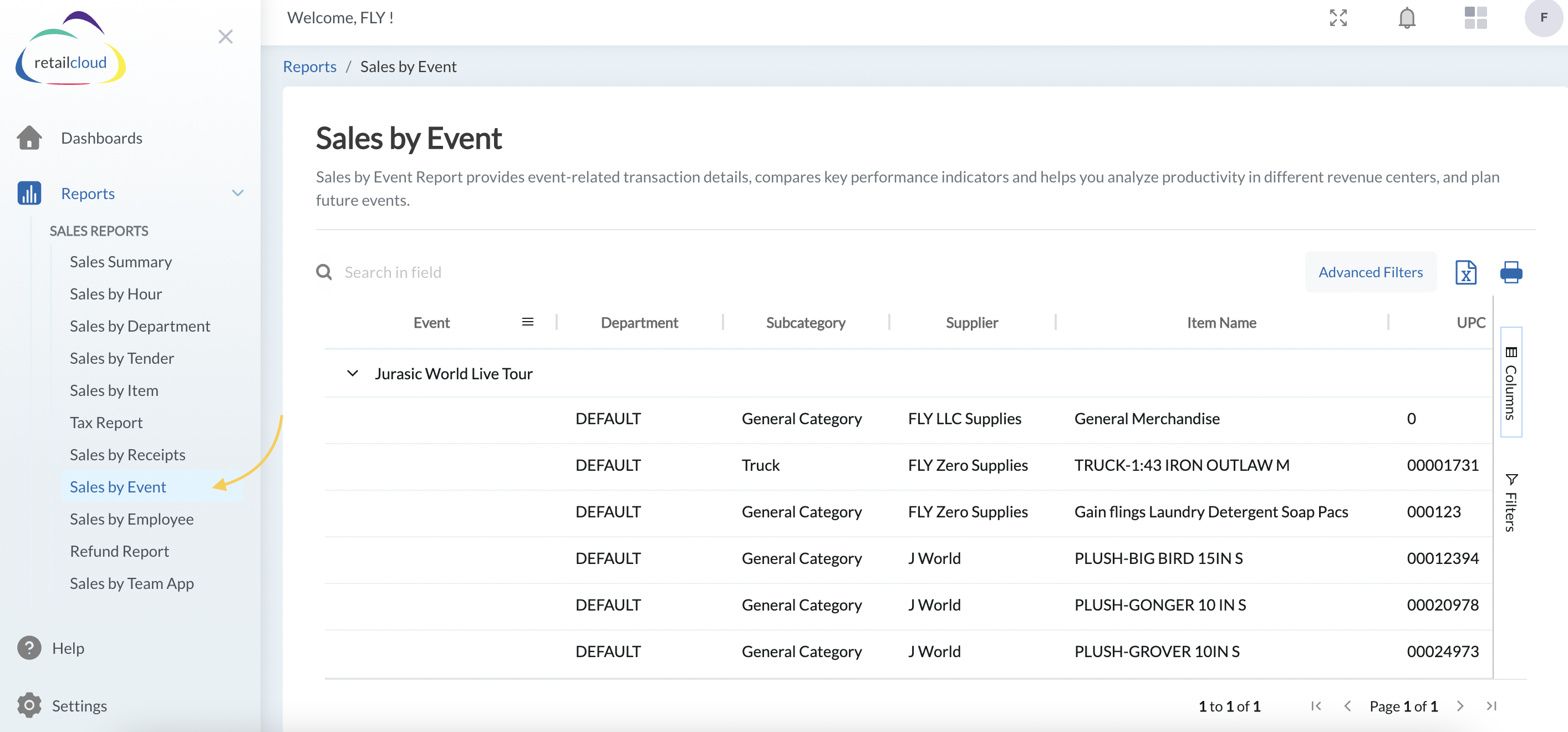
Task: Click PLUSH-GROVER 10IN S cell
Action: [1157, 652]
